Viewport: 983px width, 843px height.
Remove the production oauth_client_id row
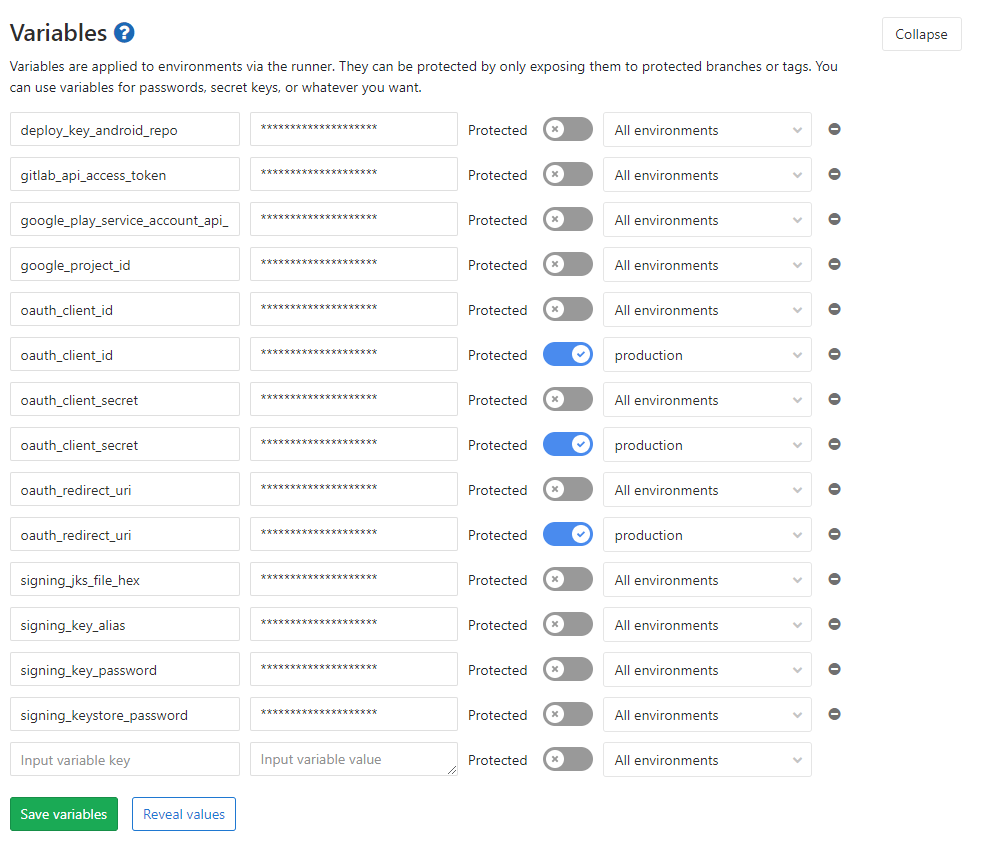pos(834,354)
